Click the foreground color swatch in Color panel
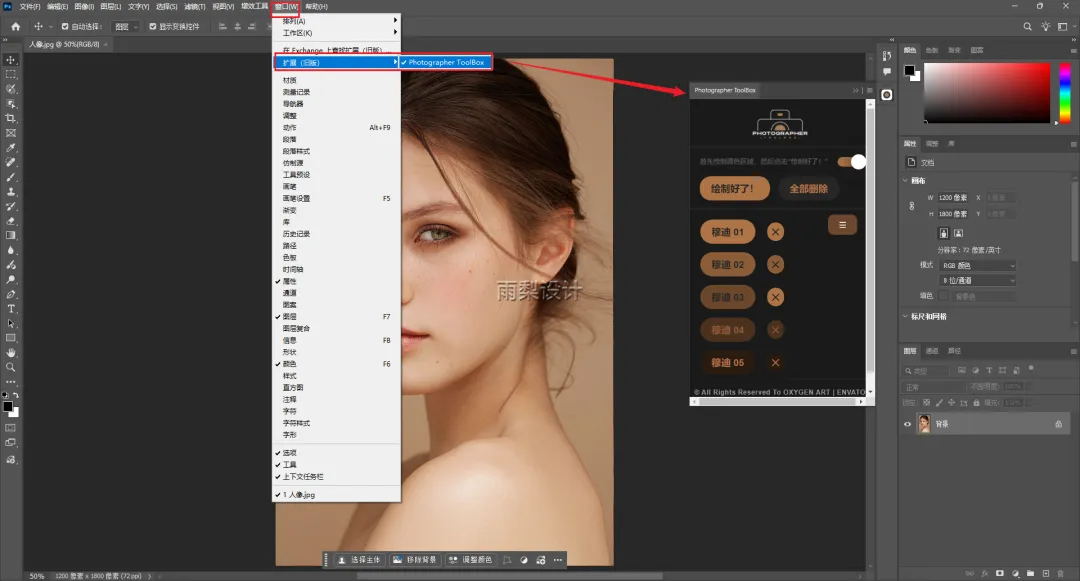 (x=910, y=70)
